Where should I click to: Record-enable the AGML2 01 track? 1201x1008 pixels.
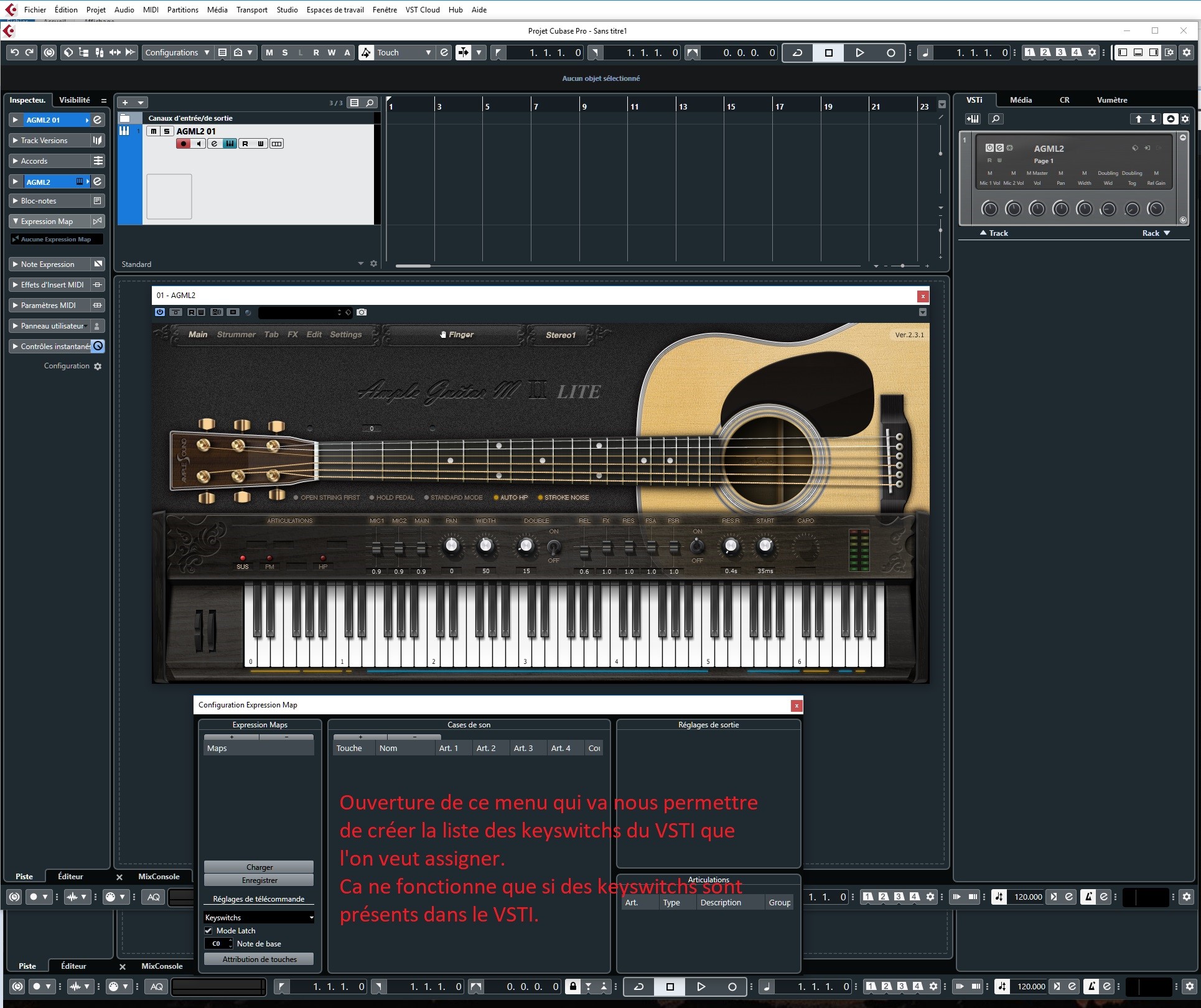(x=184, y=143)
